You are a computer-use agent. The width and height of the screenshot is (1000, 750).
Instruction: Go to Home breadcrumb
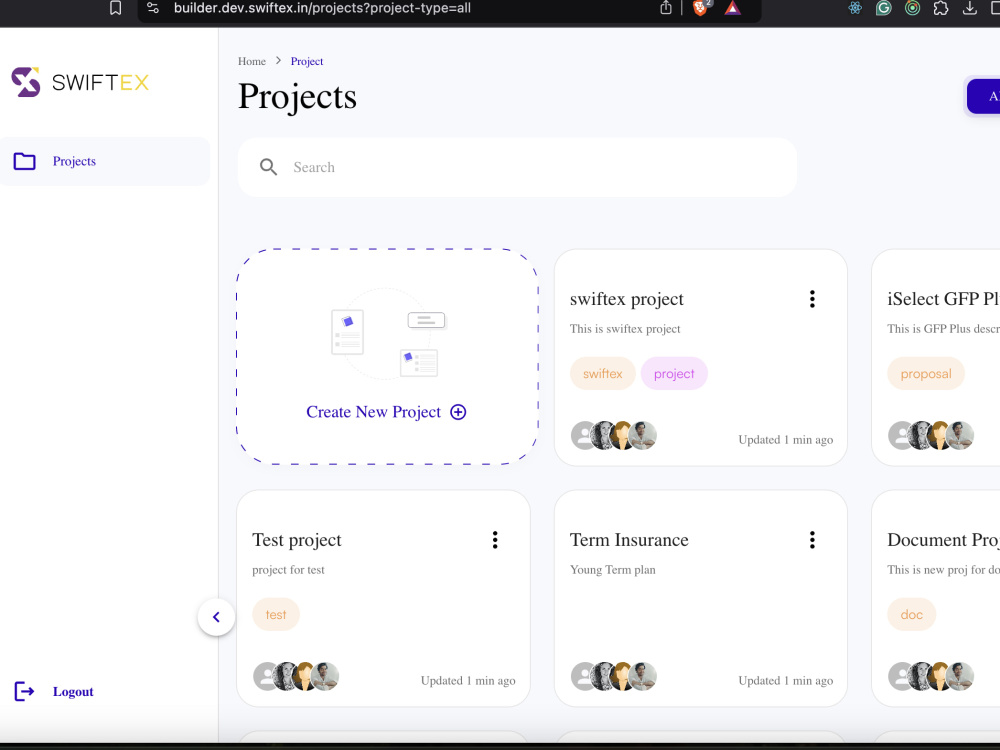(251, 61)
